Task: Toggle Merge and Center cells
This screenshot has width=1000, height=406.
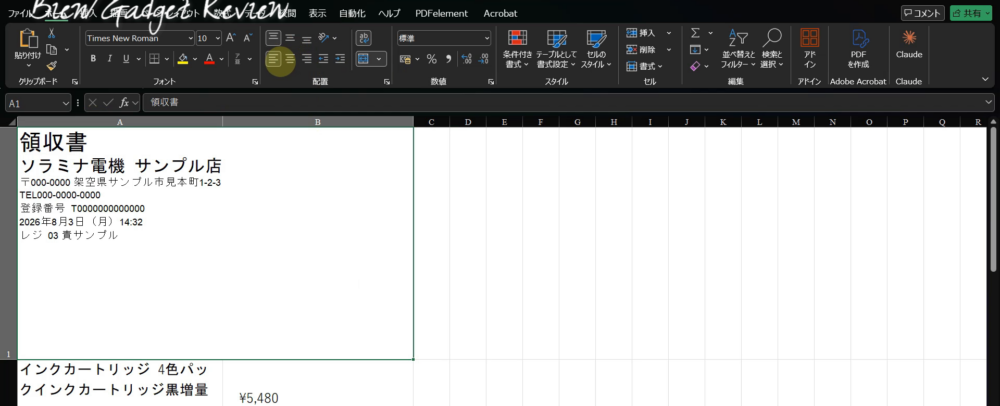Action: point(364,59)
